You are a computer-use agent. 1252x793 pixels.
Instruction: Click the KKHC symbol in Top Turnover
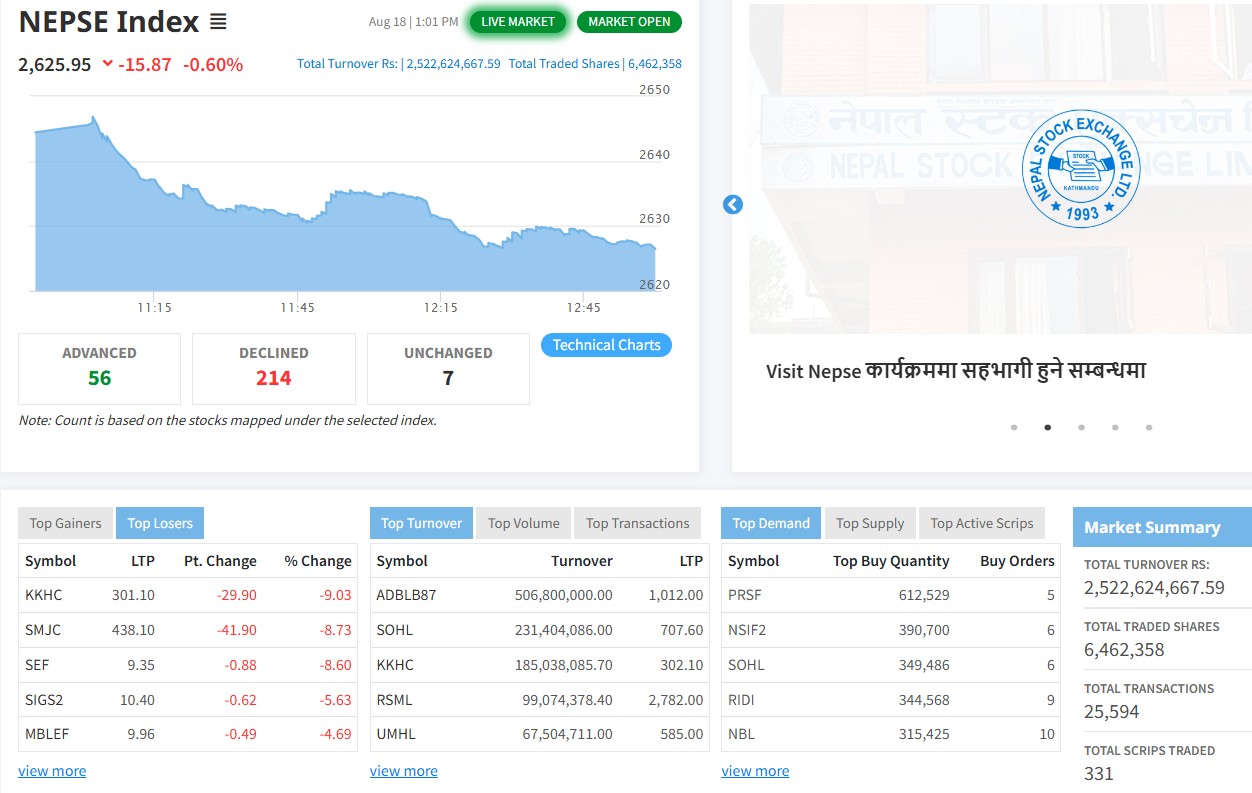pyautogui.click(x=395, y=665)
